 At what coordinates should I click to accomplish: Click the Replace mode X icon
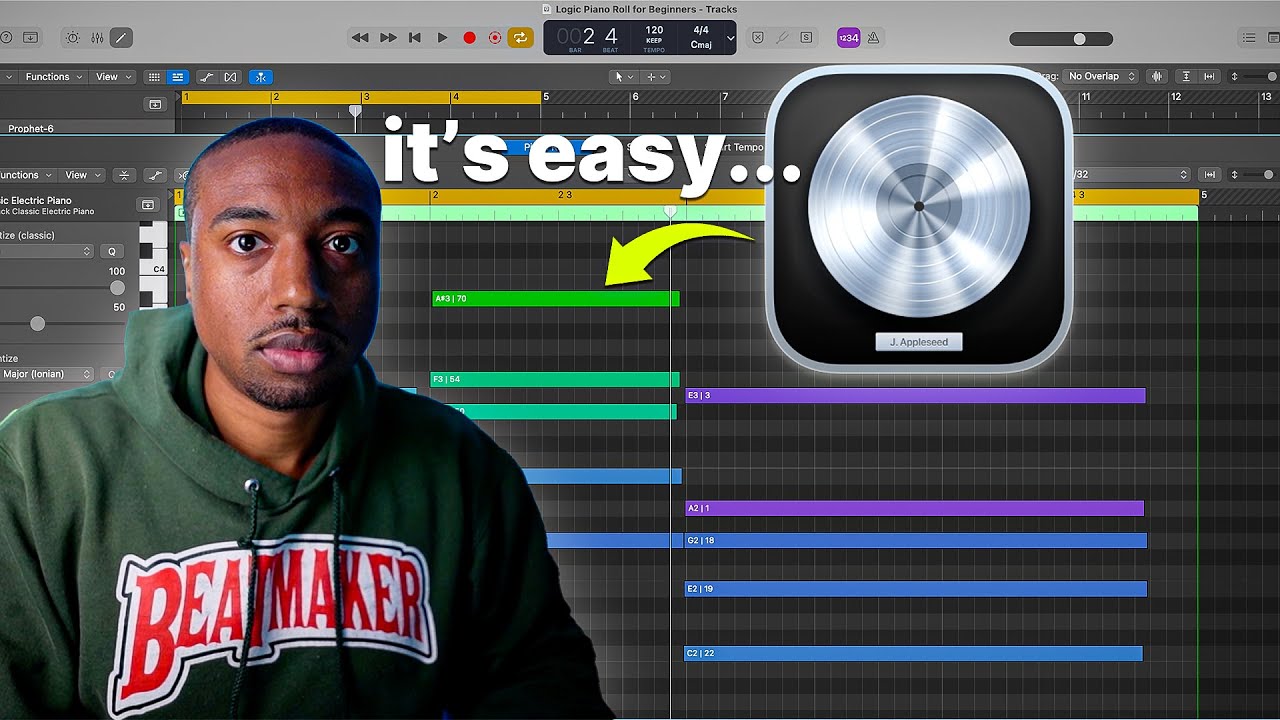[758, 38]
